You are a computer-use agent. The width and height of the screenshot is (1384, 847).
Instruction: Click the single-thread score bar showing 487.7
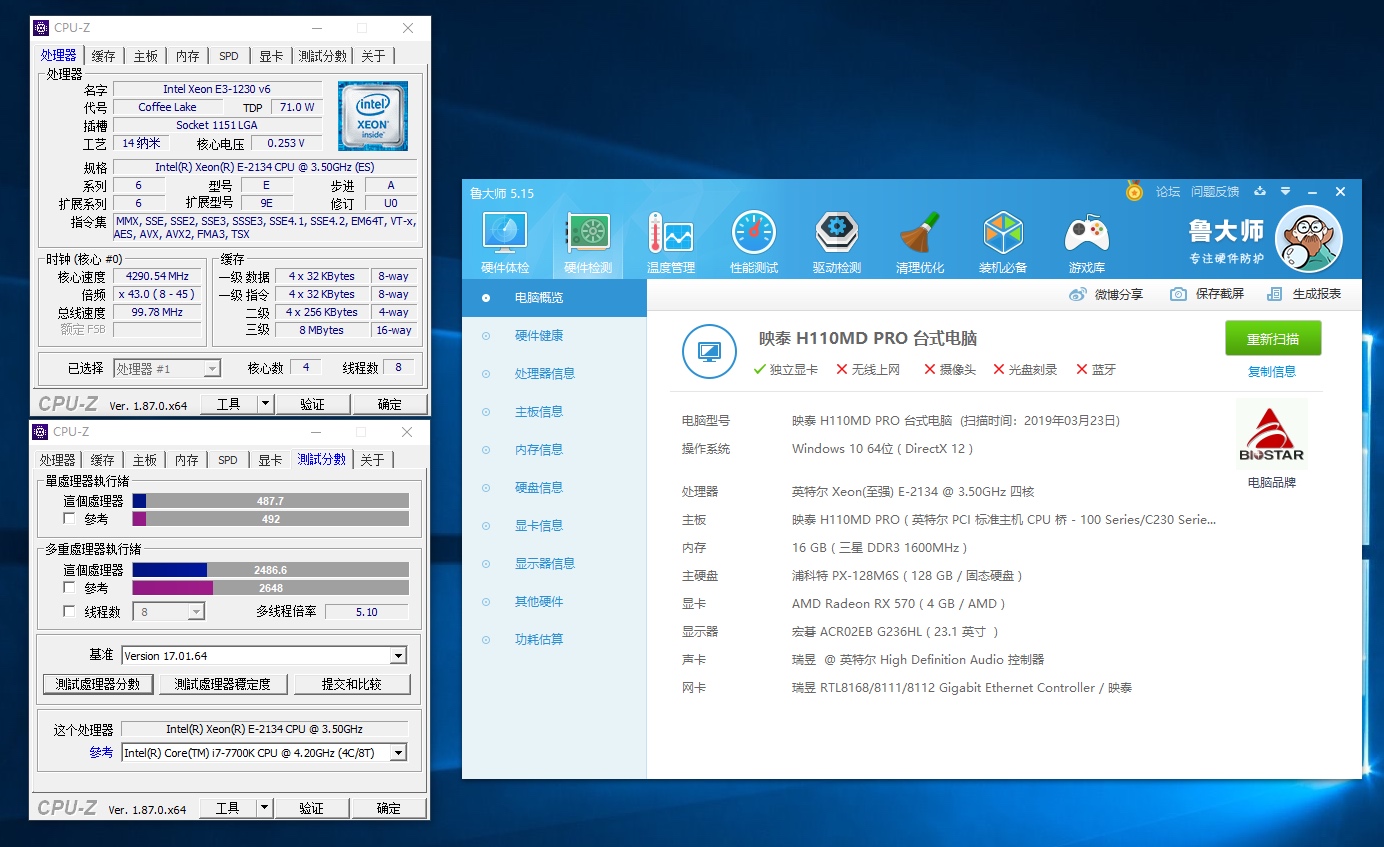coord(270,501)
